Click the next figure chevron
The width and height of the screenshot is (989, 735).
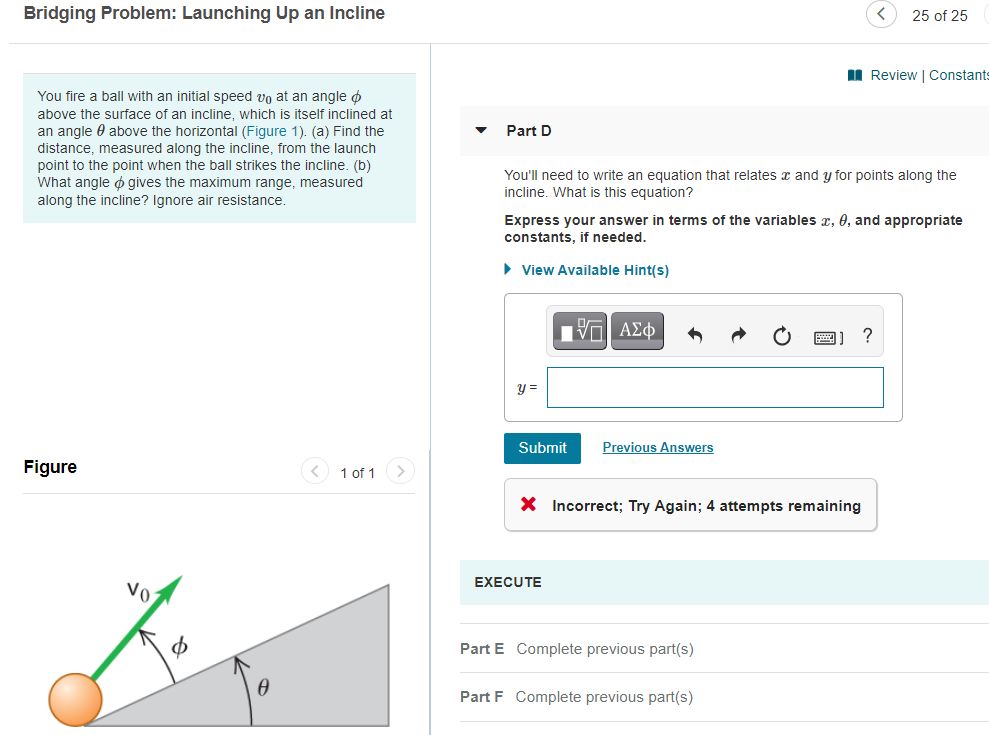[400, 471]
